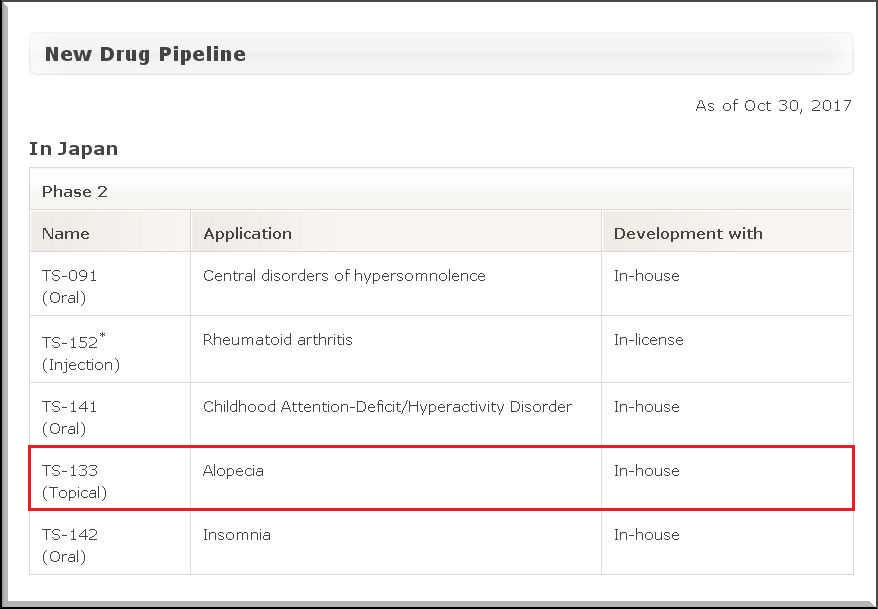Select the As of Oct 30, 2017 date
The height and width of the screenshot is (609, 878).
773,105
